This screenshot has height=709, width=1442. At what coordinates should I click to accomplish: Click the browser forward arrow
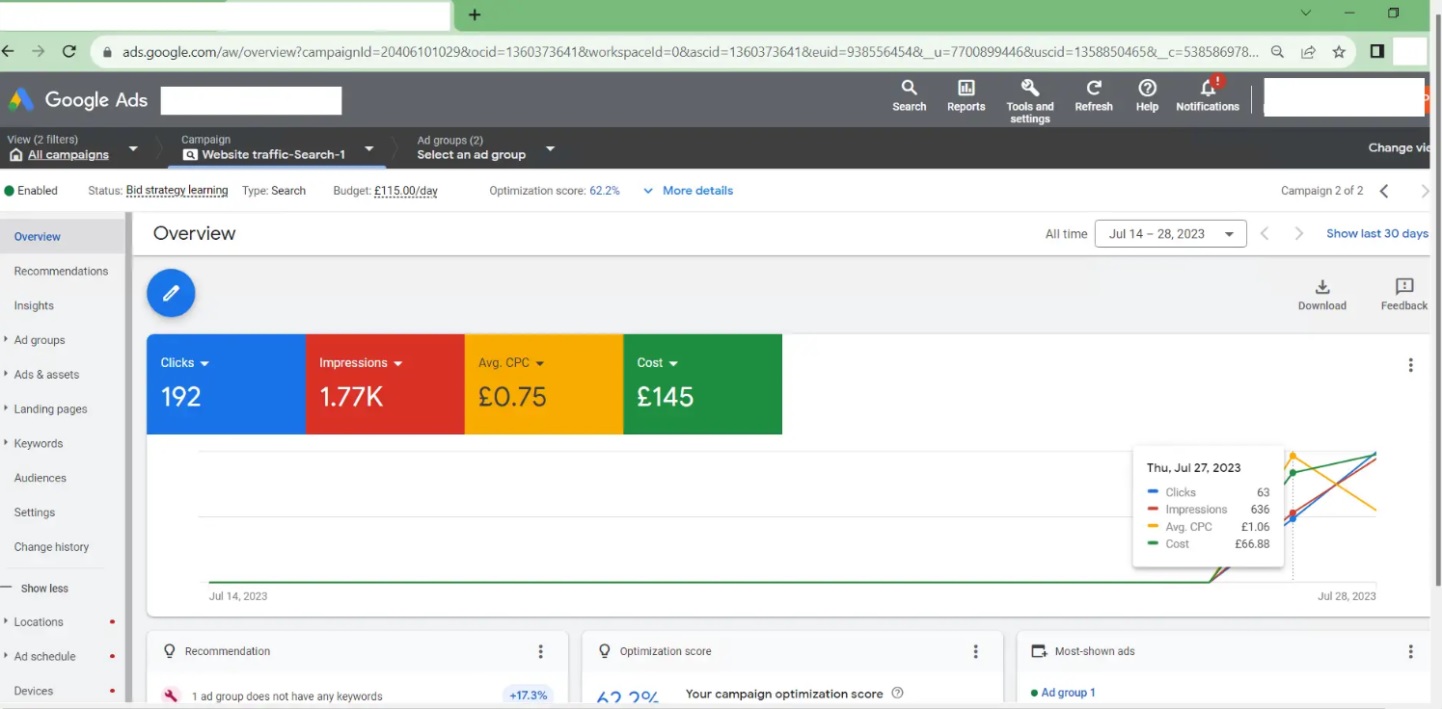pyautogui.click(x=38, y=52)
